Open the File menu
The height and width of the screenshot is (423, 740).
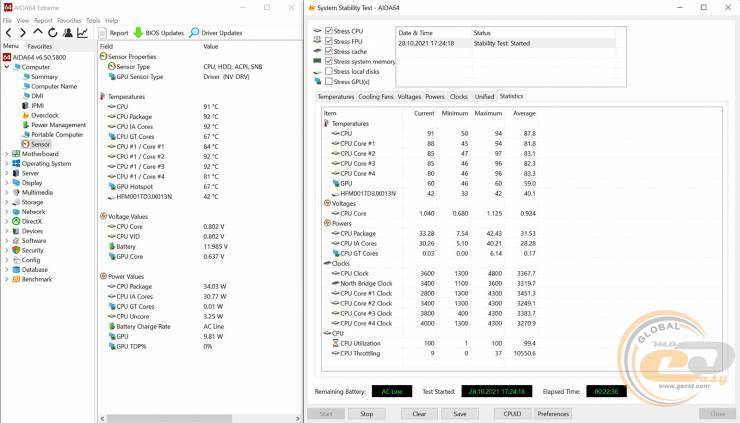point(7,21)
